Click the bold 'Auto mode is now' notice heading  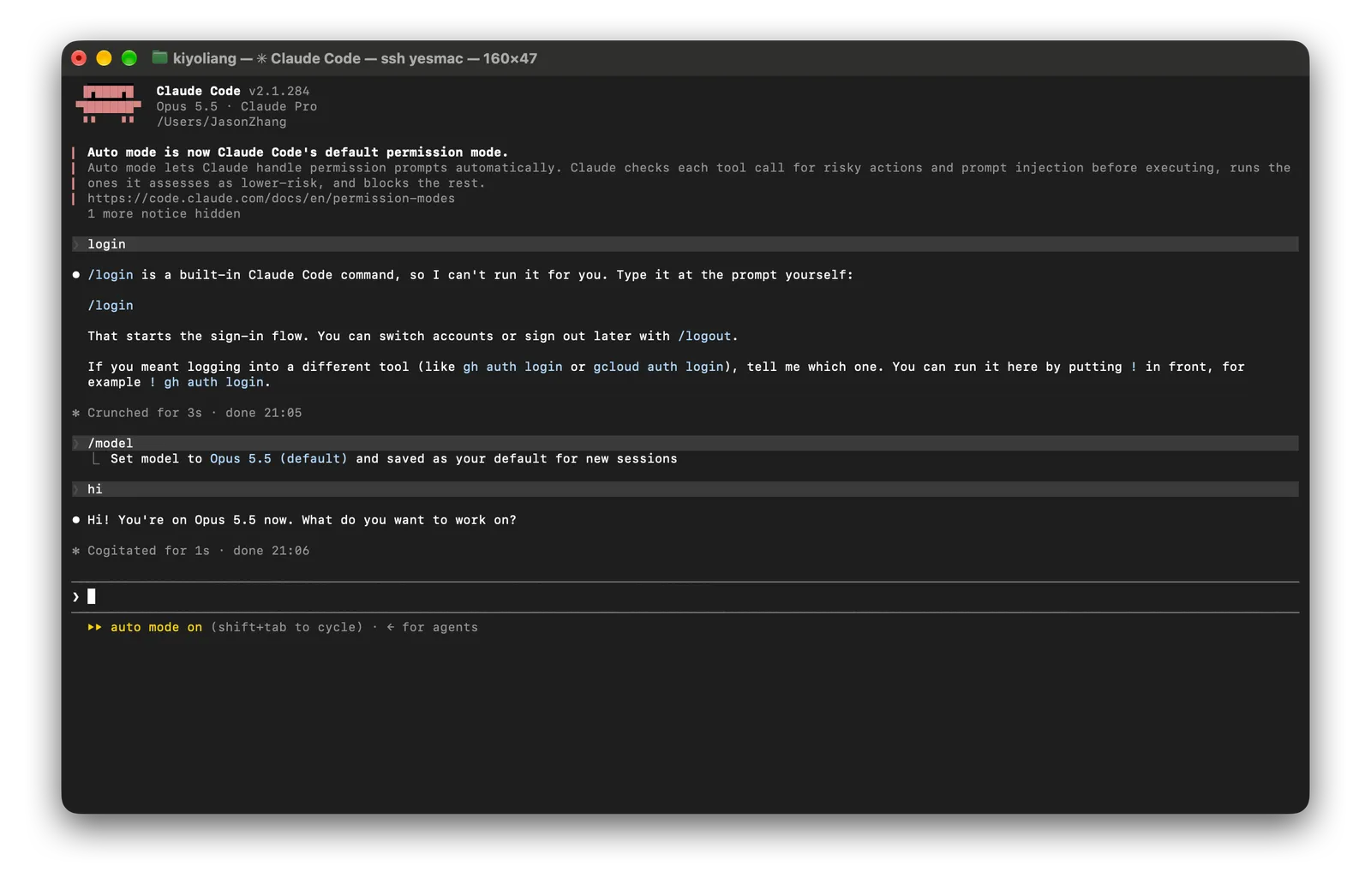297,152
